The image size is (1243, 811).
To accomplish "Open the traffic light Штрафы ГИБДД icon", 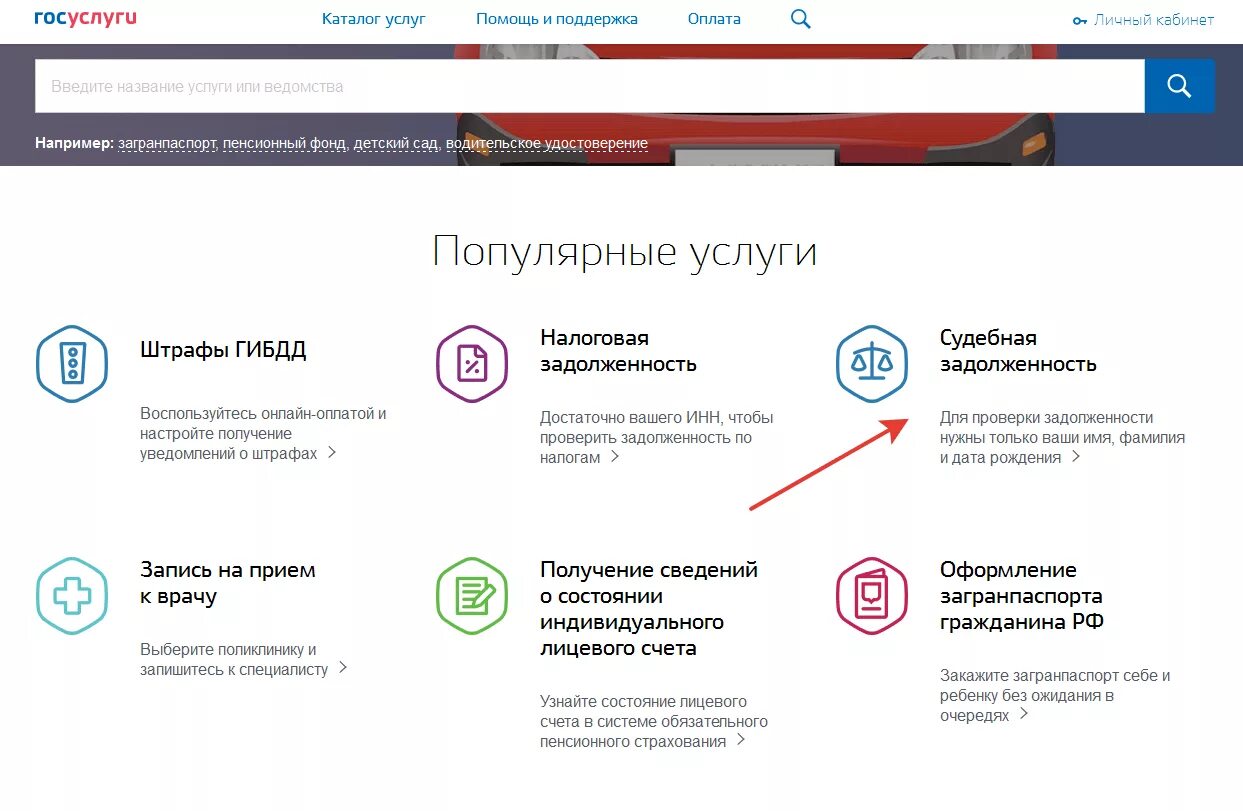I will pos(72,362).
